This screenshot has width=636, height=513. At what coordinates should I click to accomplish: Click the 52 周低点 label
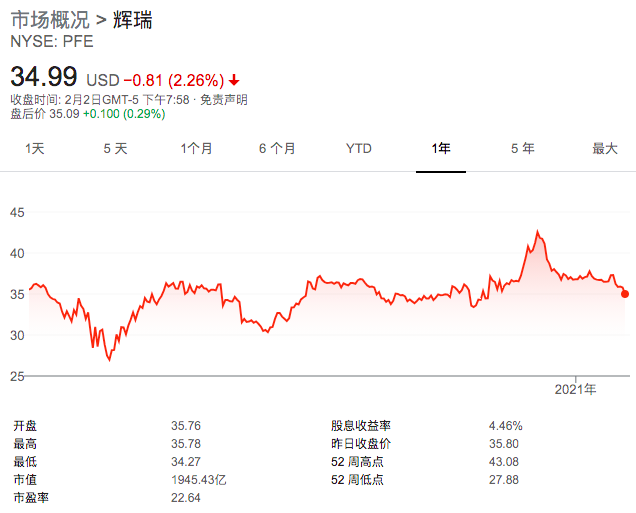point(357,480)
